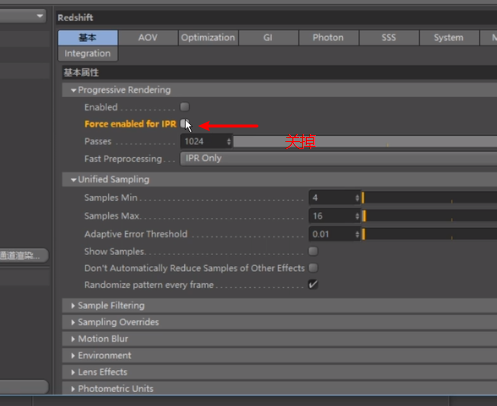Switch to the System tab
The width and height of the screenshot is (497, 406).
tap(449, 38)
